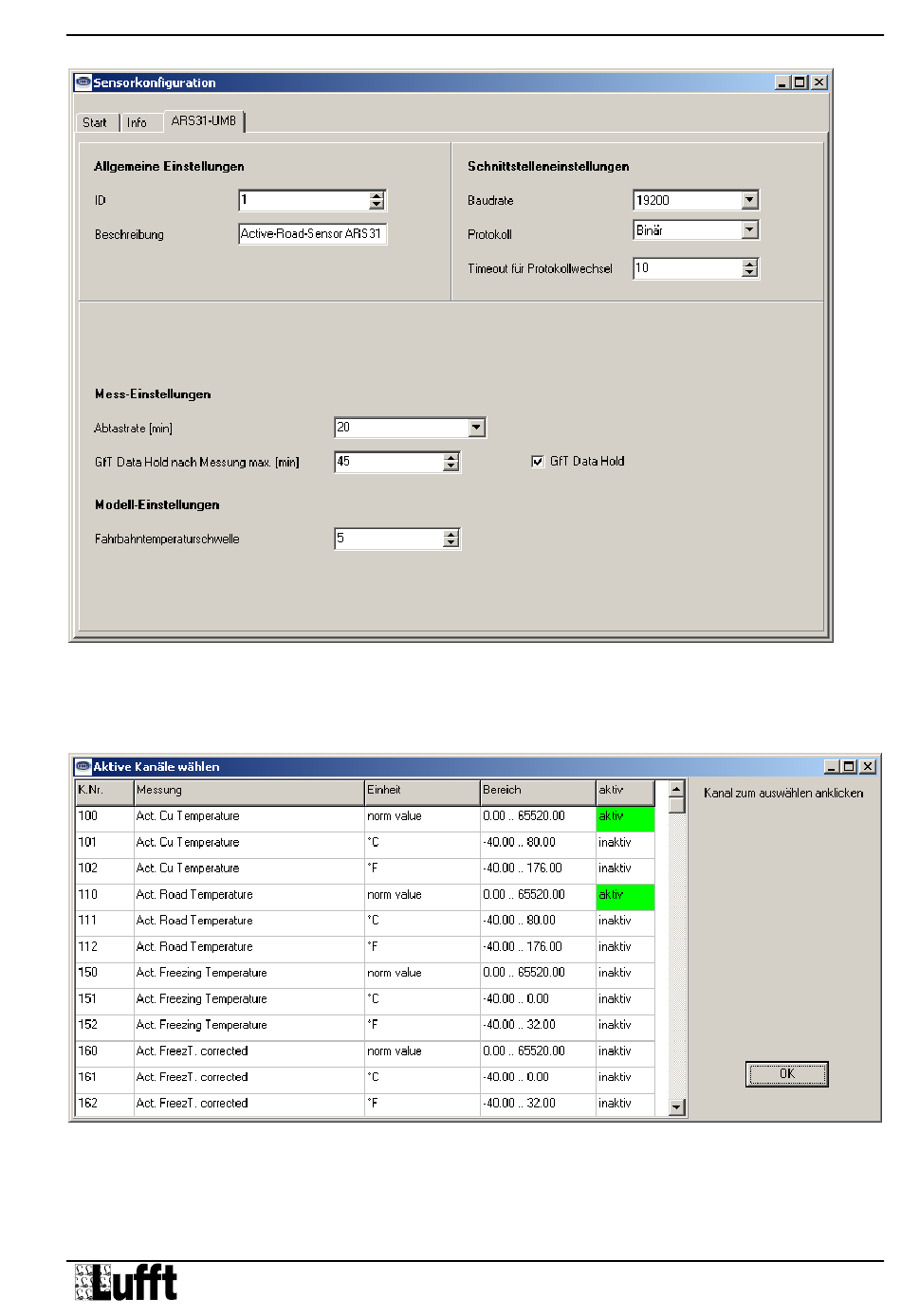
Task: Activate channel 111 Act. Road Temperature °C
Action: point(625,921)
